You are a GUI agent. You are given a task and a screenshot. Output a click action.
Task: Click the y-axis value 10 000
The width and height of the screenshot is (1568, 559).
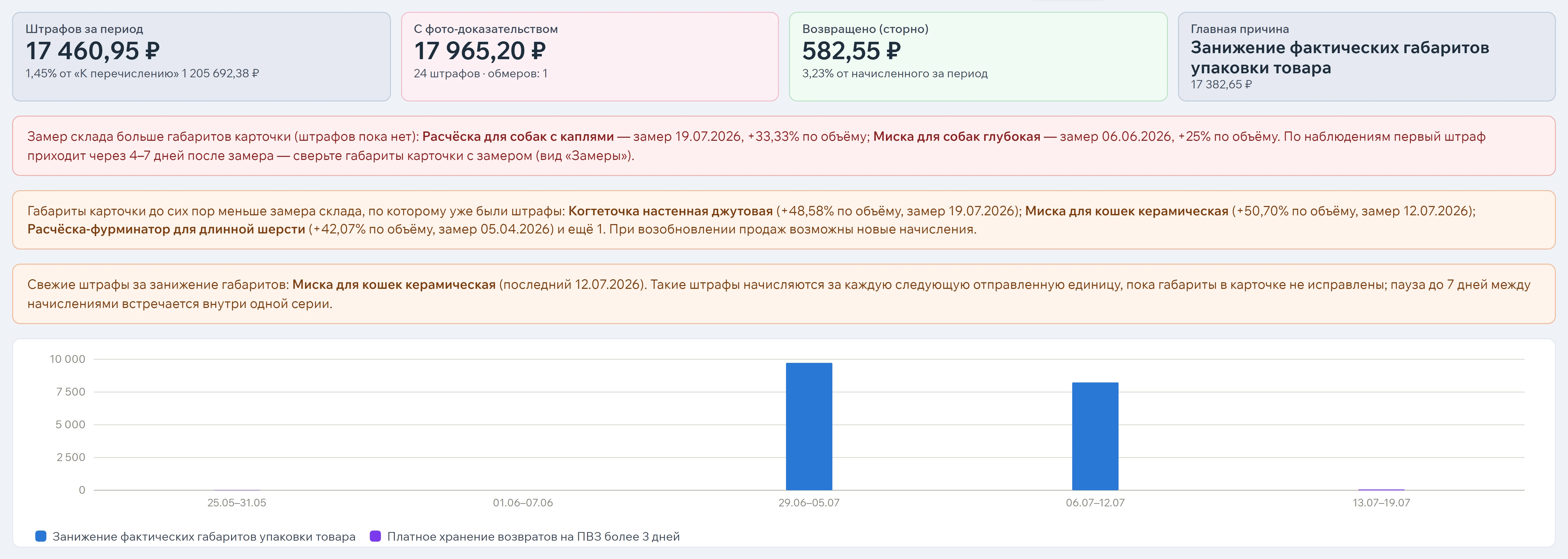pos(68,360)
